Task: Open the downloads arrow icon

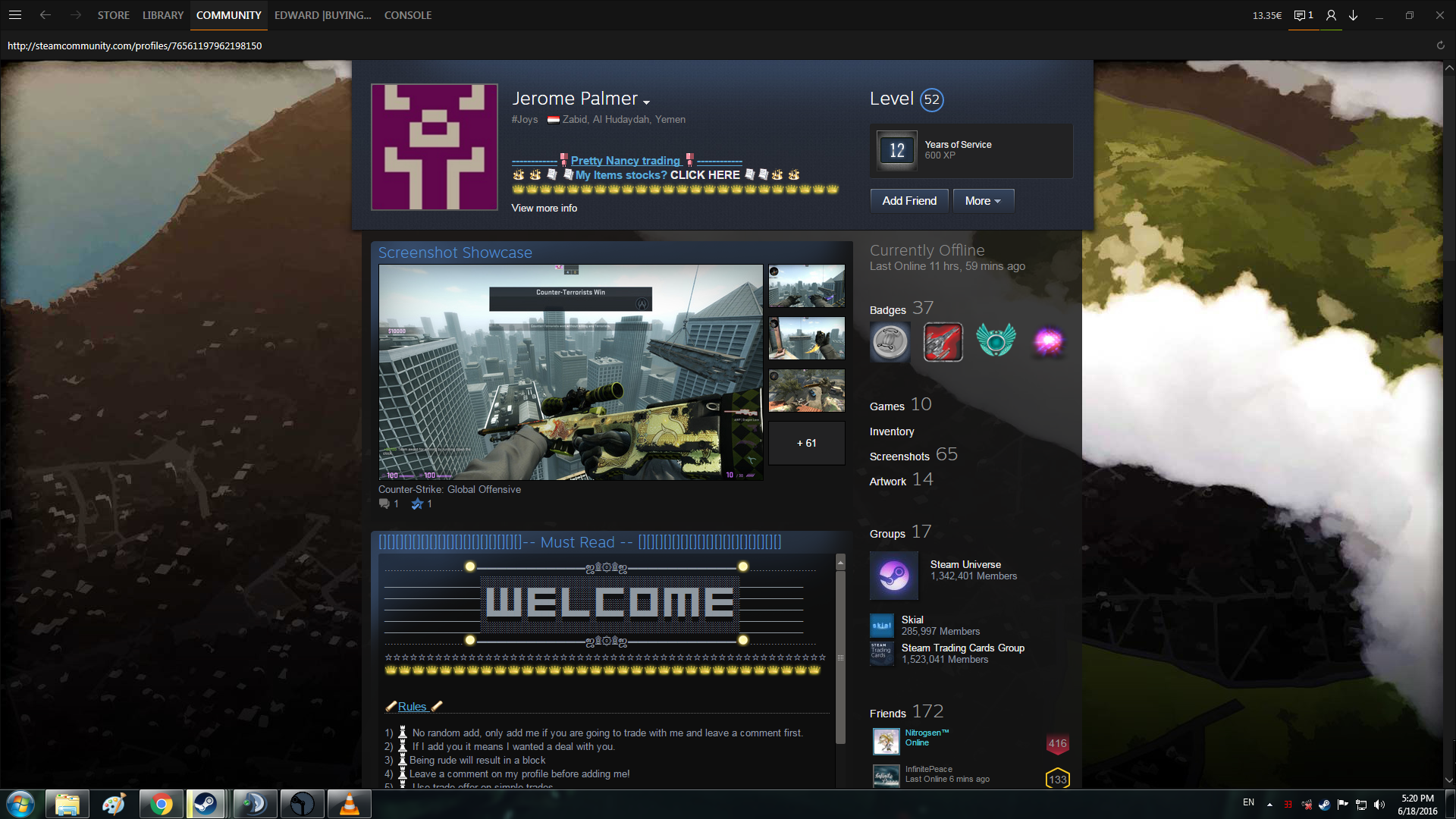Action: (x=1353, y=15)
